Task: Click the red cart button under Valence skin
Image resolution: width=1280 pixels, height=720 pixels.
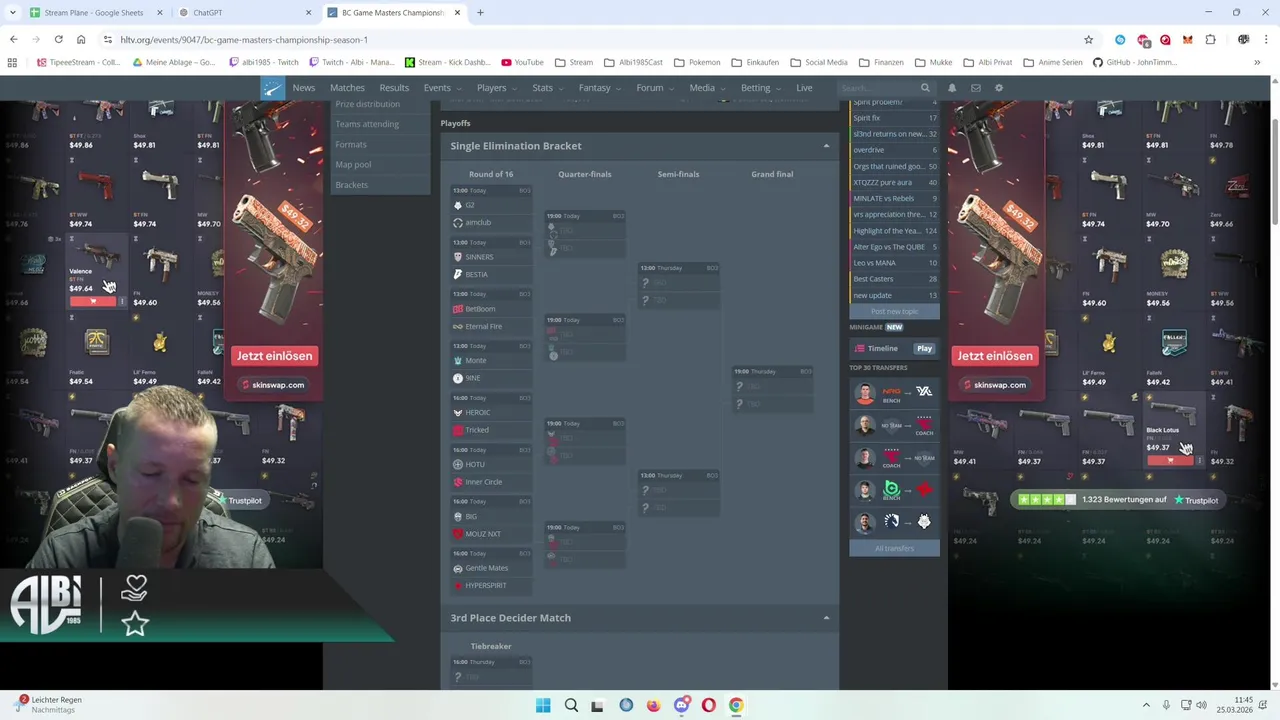Action: [x=93, y=301]
